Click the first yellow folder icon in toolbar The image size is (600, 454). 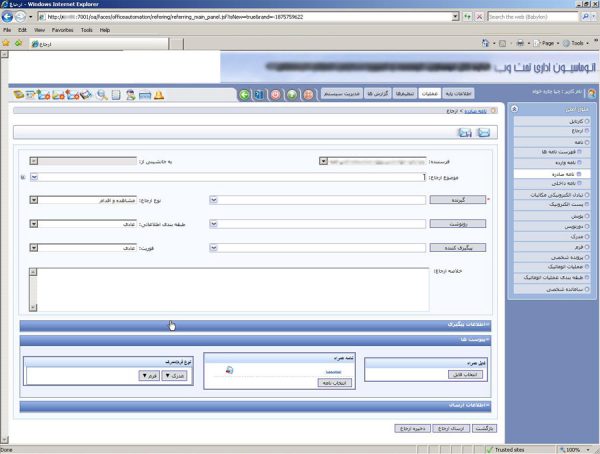[18, 95]
